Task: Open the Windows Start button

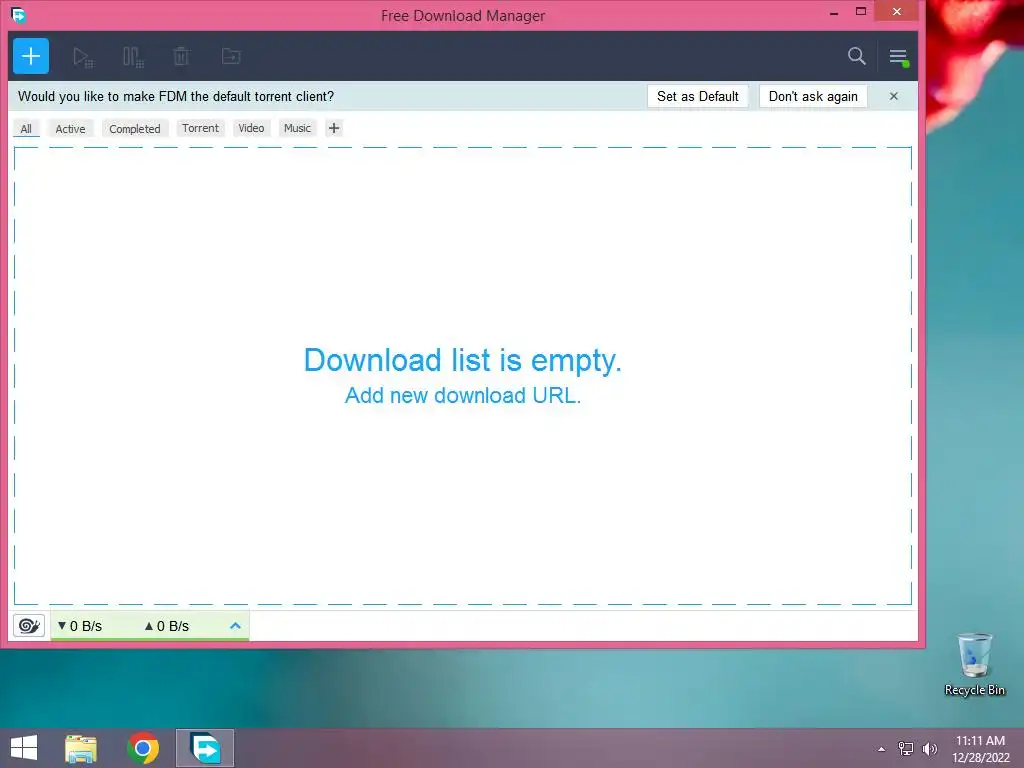Action: pos(24,748)
